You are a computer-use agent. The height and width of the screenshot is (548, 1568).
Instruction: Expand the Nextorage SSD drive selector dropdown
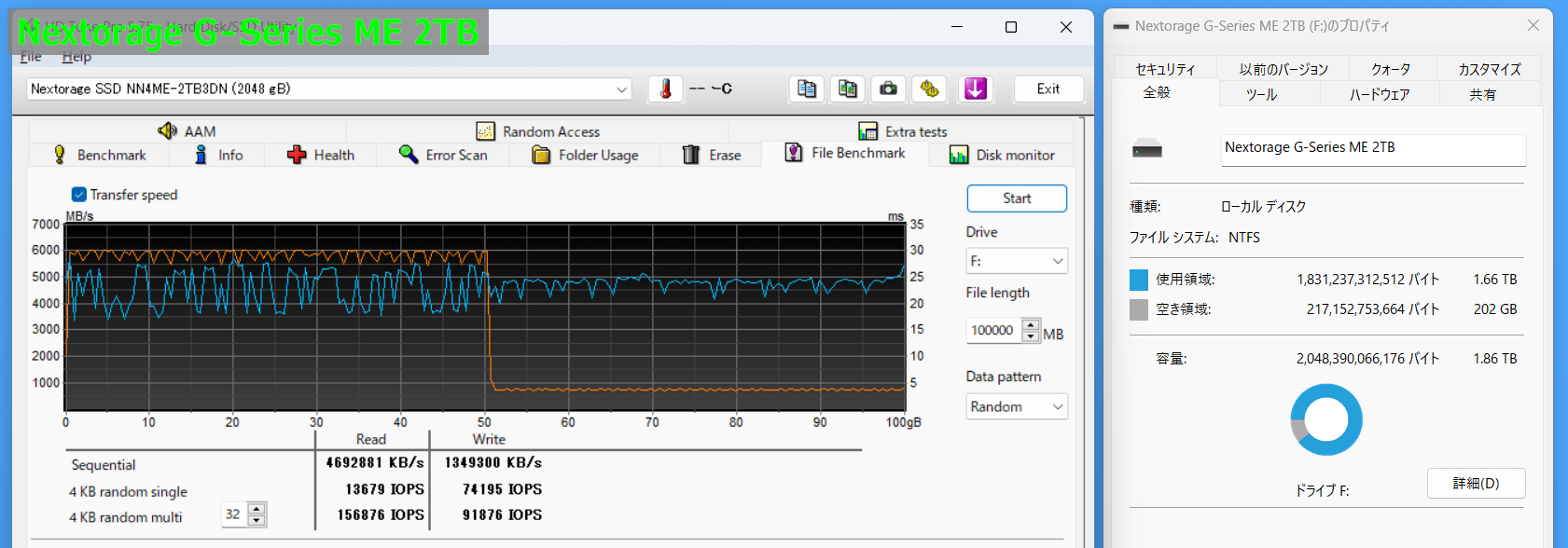[x=621, y=89]
